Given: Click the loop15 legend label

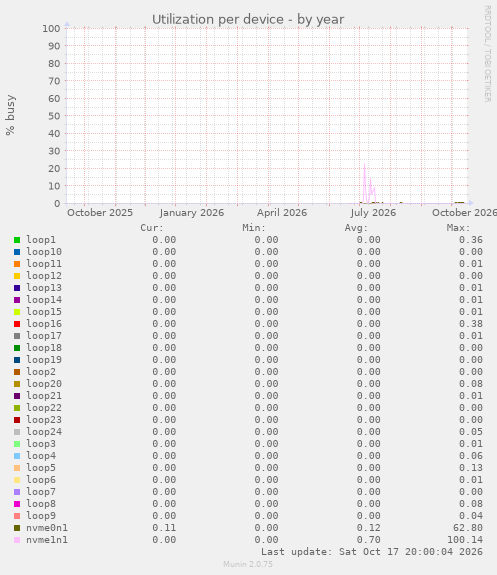Looking at the screenshot, I should coord(44,312).
